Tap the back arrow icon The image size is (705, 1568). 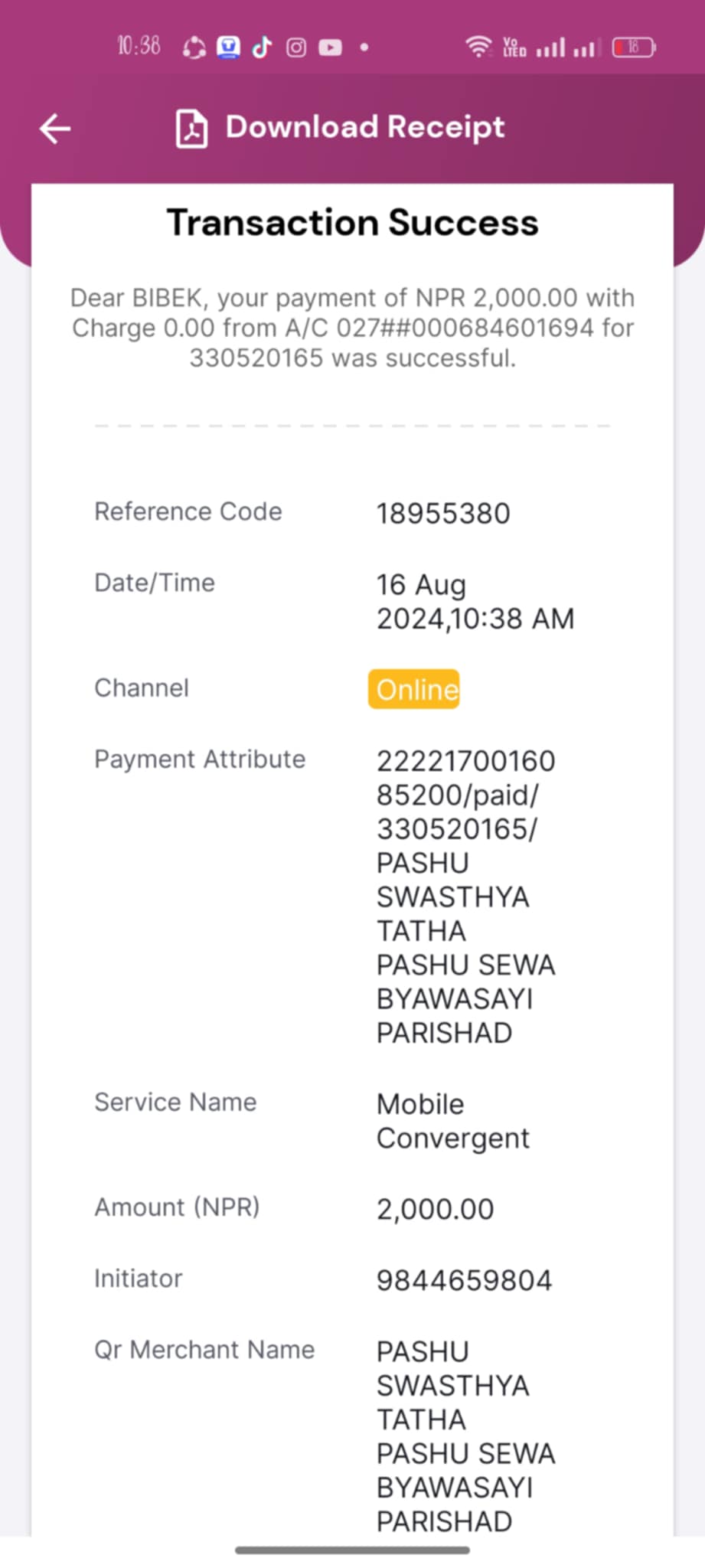point(55,129)
